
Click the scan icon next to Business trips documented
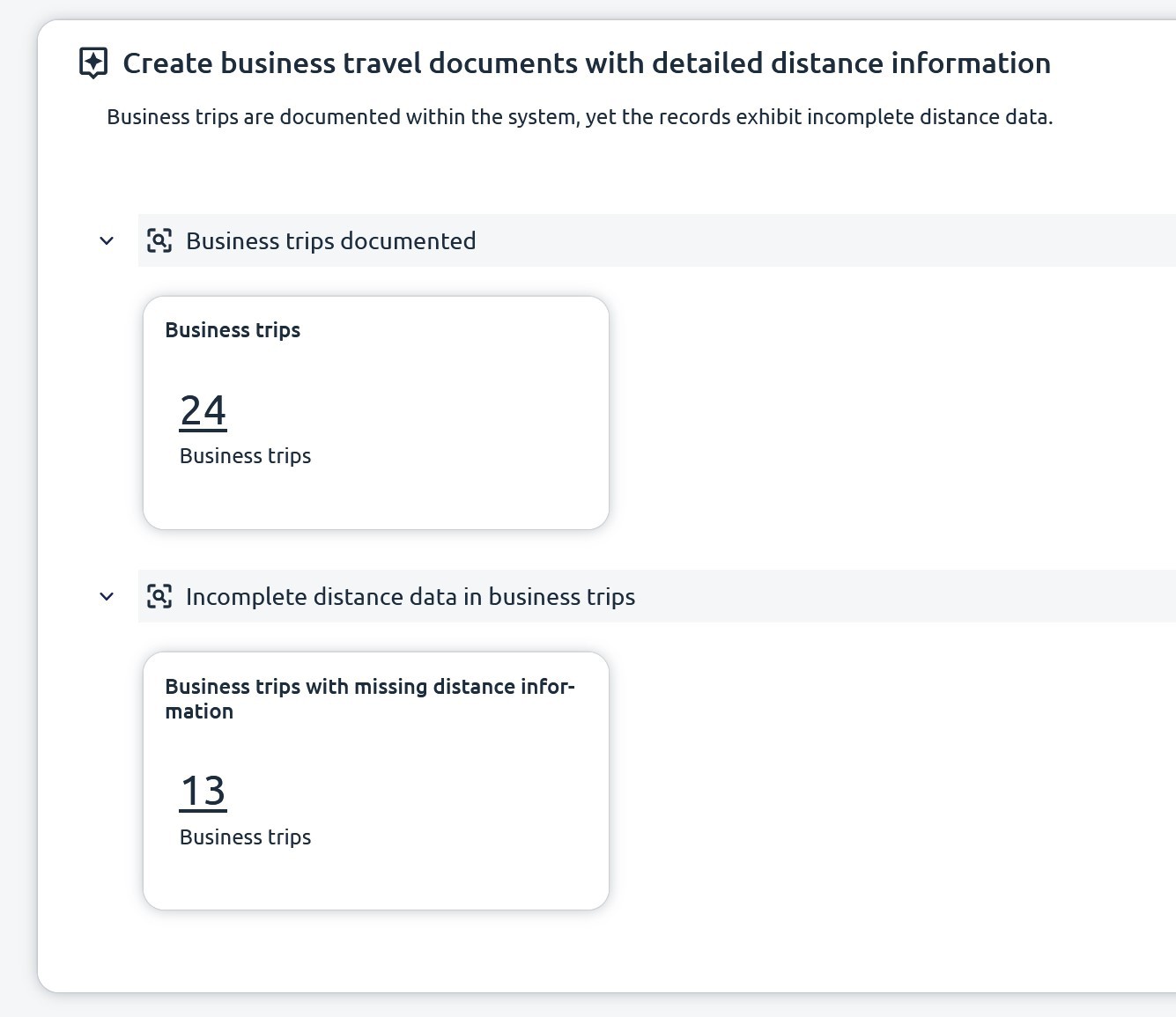159,240
